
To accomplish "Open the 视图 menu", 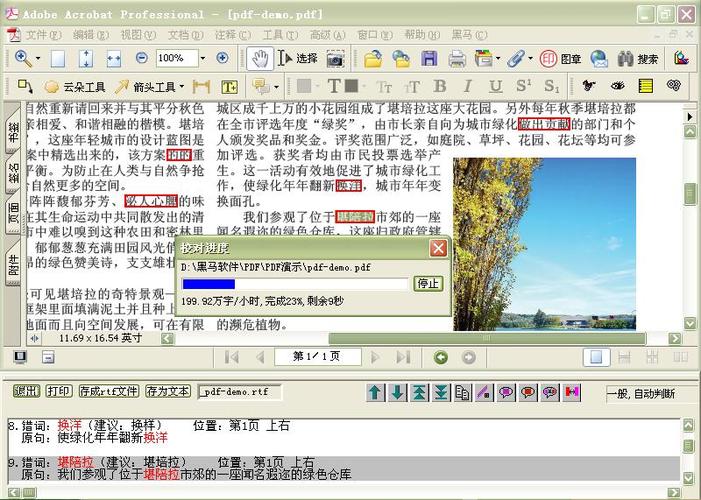I will click(x=138, y=35).
